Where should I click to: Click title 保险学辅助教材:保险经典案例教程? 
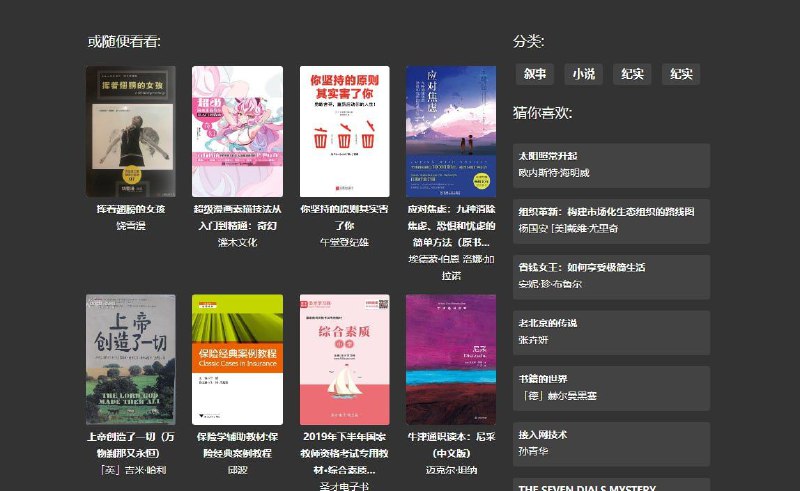pyautogui.click(x=237, y=445)
